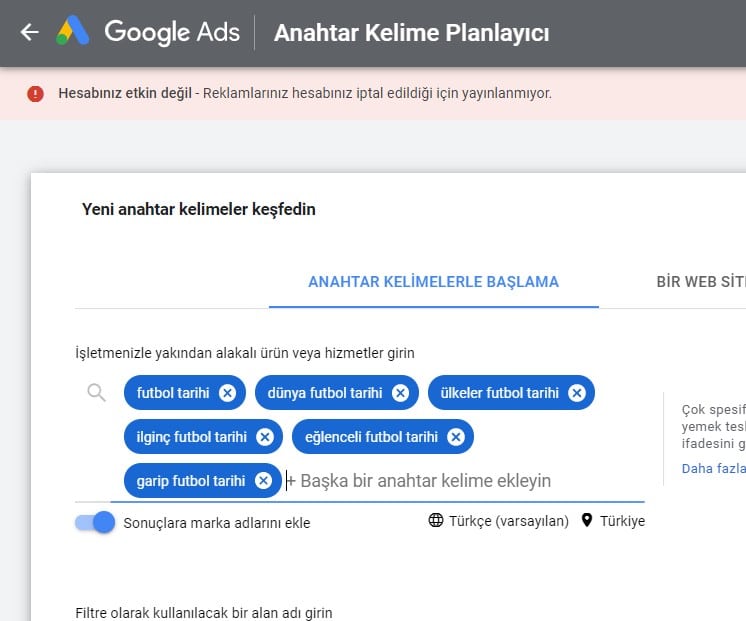Select the 'futbol tarihi' chip text

173,393
